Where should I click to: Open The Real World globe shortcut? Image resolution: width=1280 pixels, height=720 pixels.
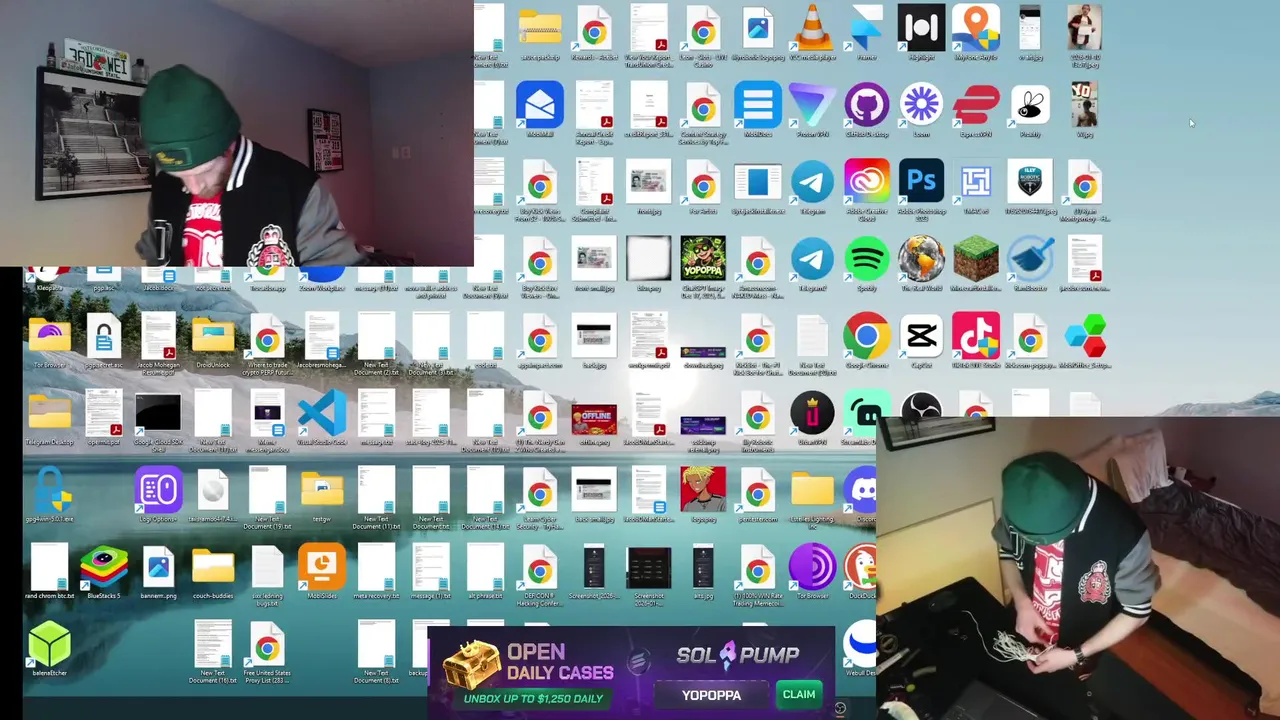coord(921,259)
